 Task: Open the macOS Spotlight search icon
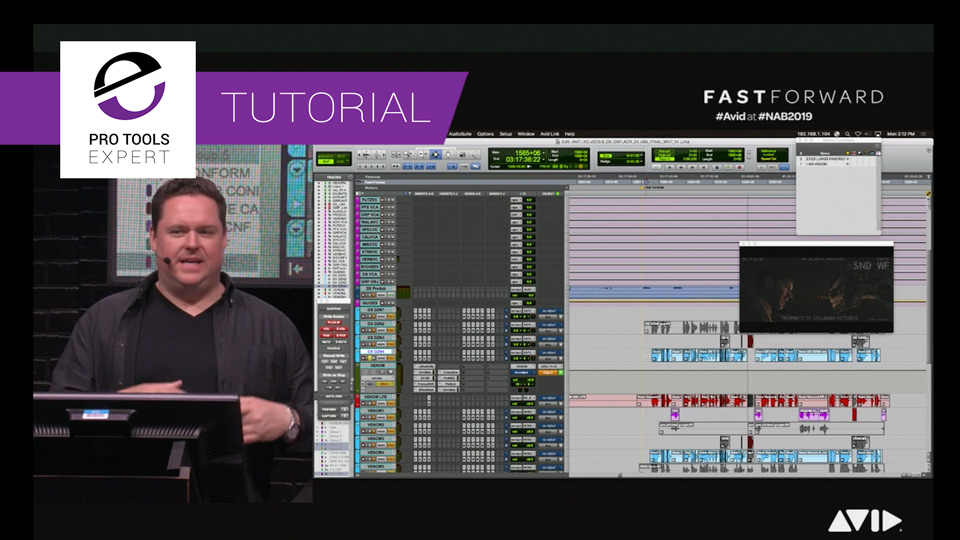tap(847, 133)
